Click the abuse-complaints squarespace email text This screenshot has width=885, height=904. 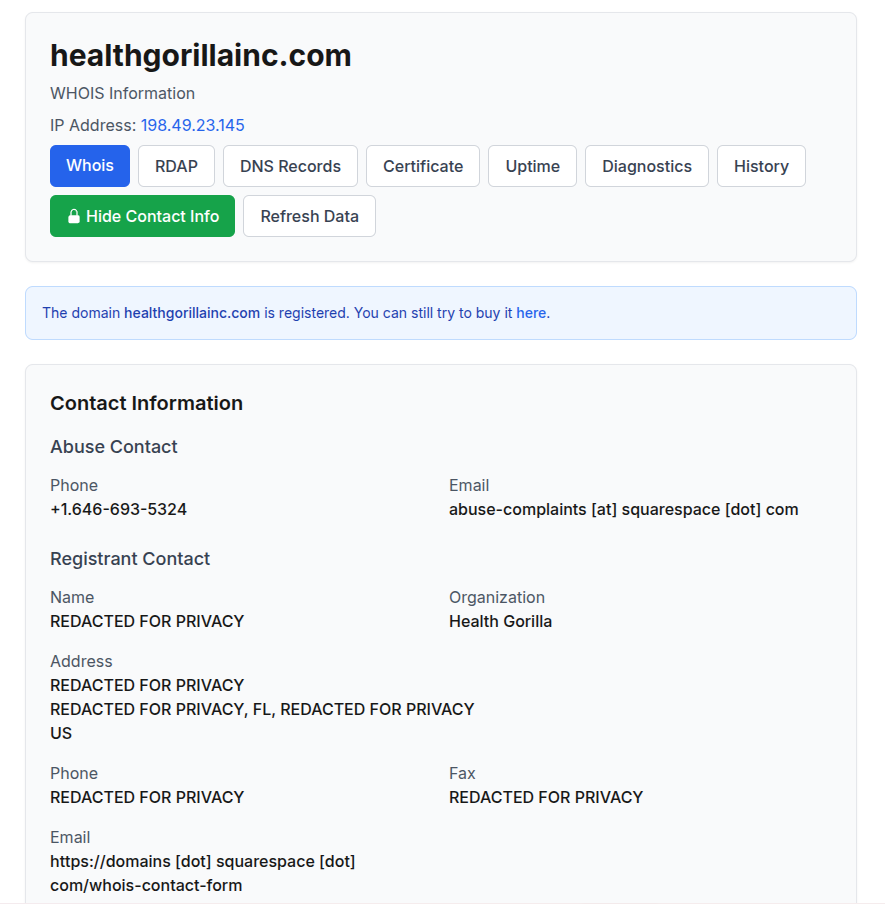pyautogui.click(x=624, y=510)
